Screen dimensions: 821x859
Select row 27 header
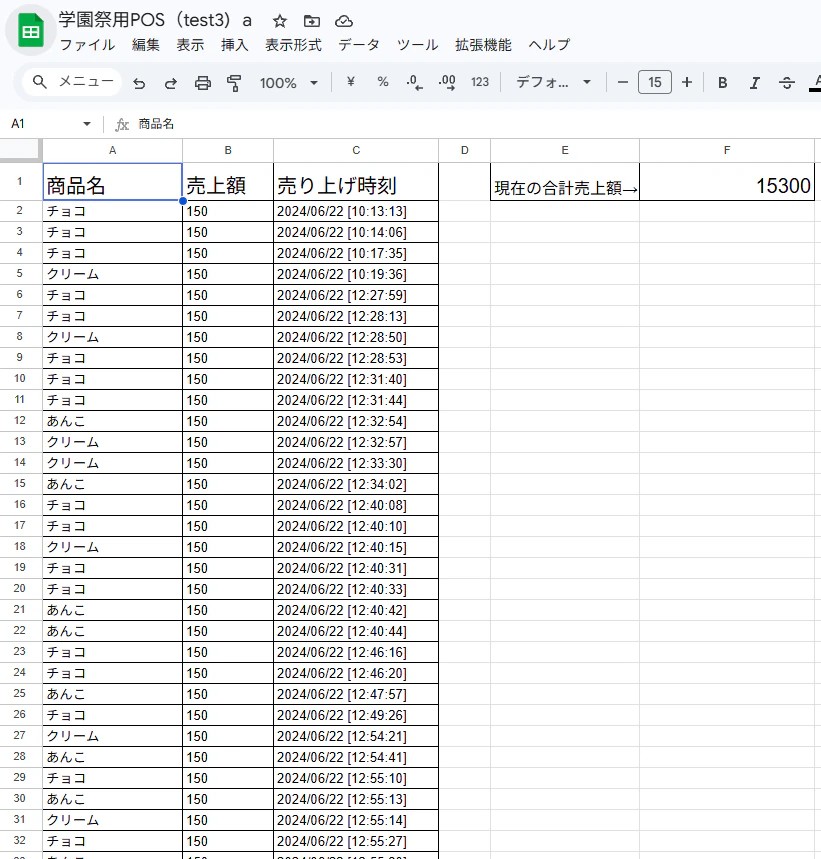point(20,736)
